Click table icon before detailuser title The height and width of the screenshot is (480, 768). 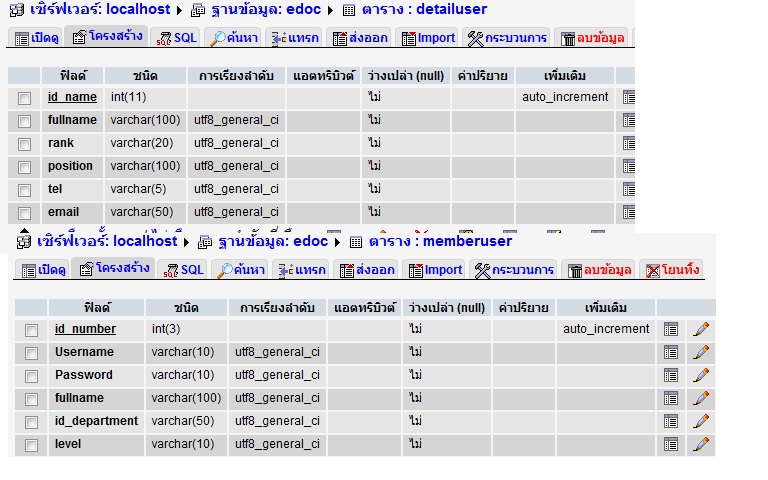[349, 10]
